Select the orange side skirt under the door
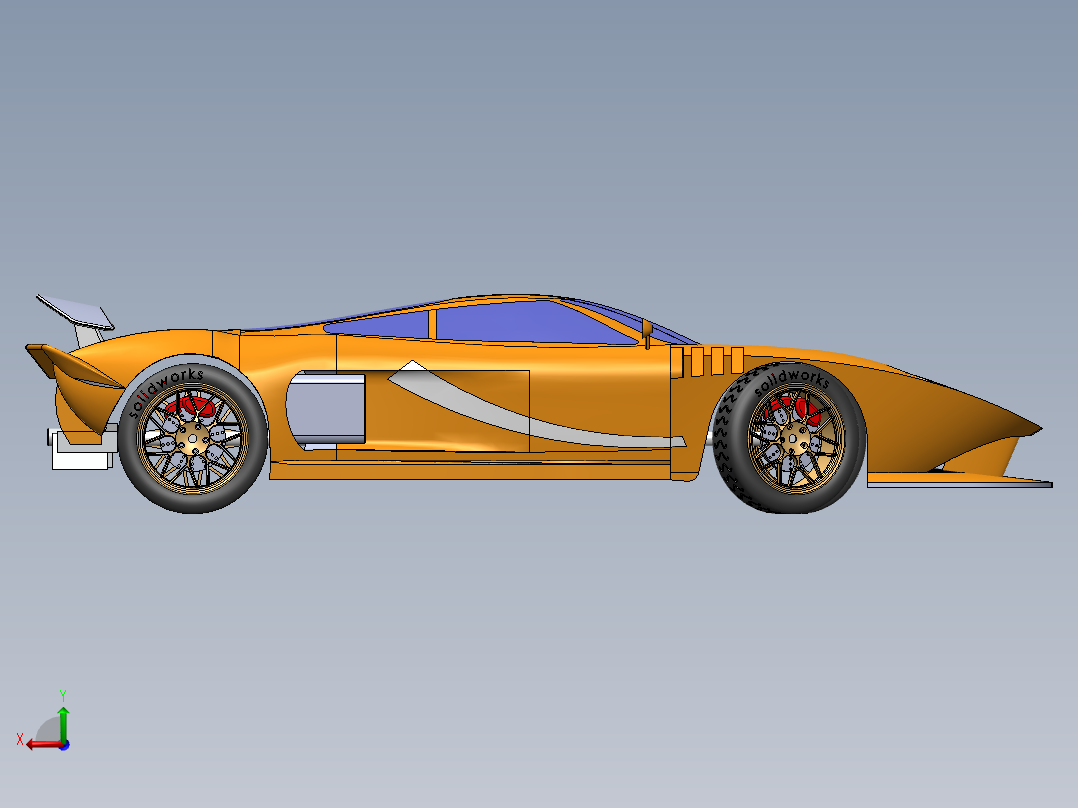The height and width of the screenshot is (808, 1078). point(470,471)
